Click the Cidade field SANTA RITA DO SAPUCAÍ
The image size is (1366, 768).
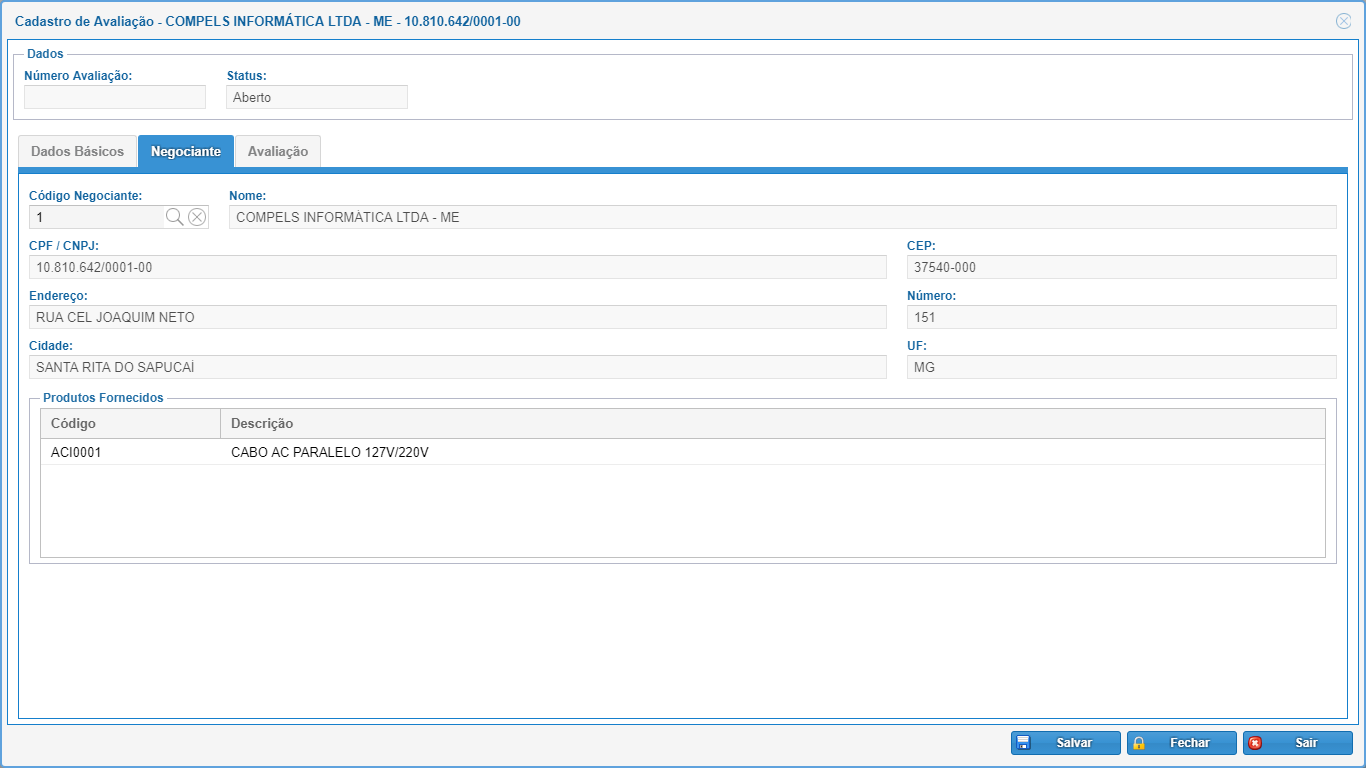458,367
